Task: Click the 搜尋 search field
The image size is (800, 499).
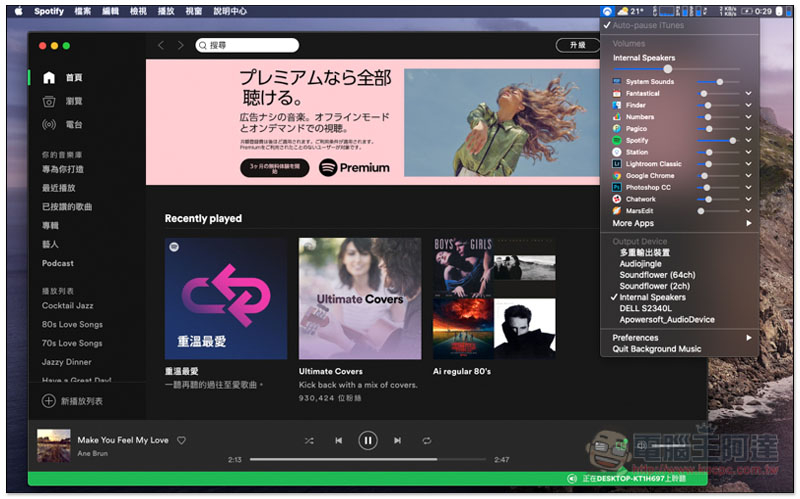Action: [247, 45]
